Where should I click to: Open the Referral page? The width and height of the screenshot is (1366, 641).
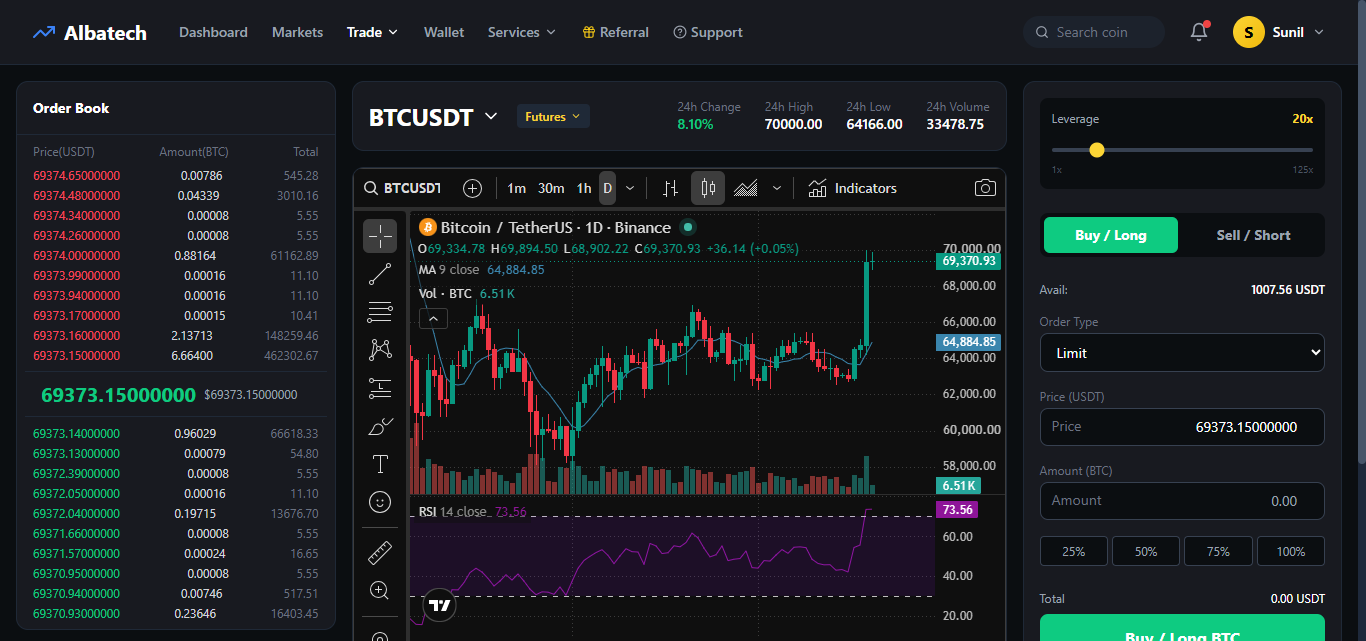point(616,32)
